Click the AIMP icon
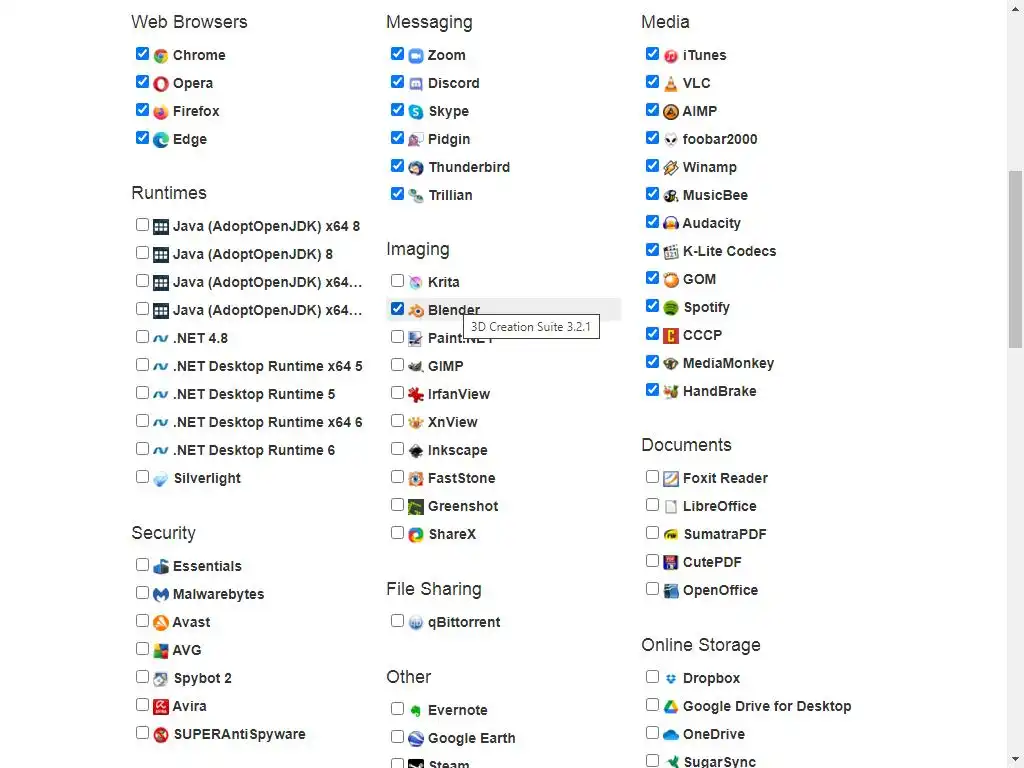1024x768 pixels. tap(671, 112)
